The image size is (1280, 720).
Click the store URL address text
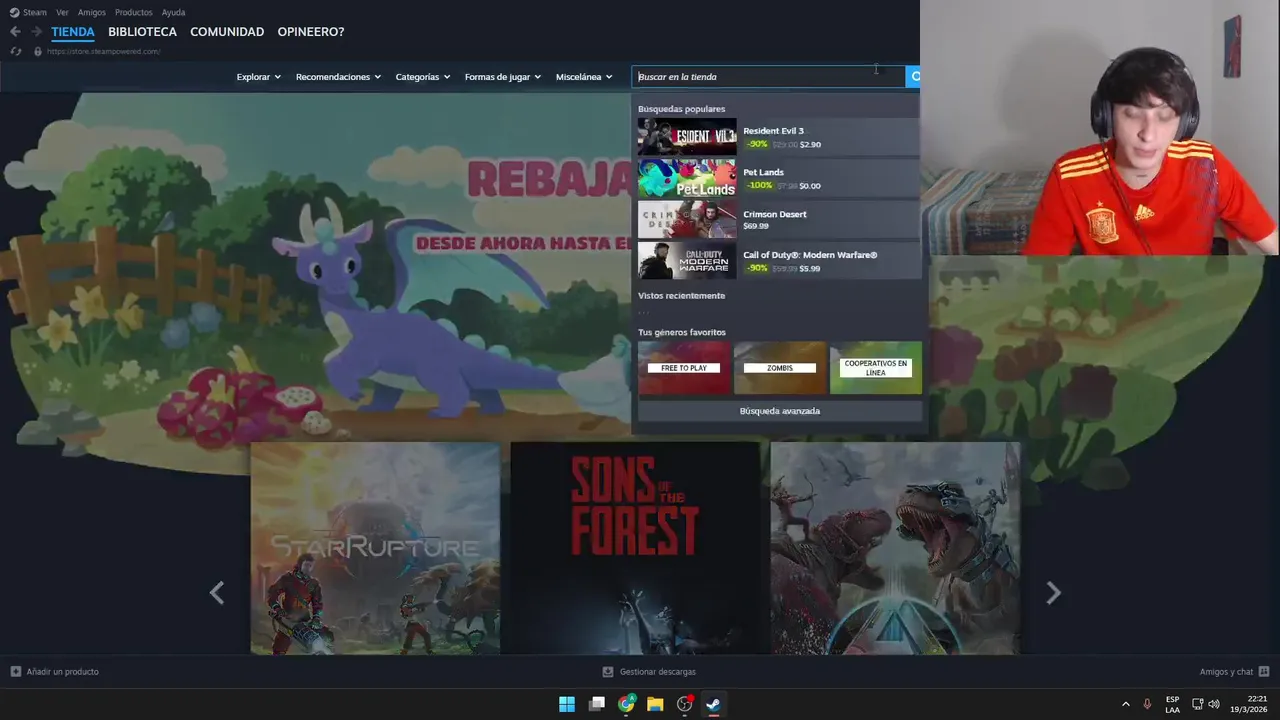tap(103, 51)
